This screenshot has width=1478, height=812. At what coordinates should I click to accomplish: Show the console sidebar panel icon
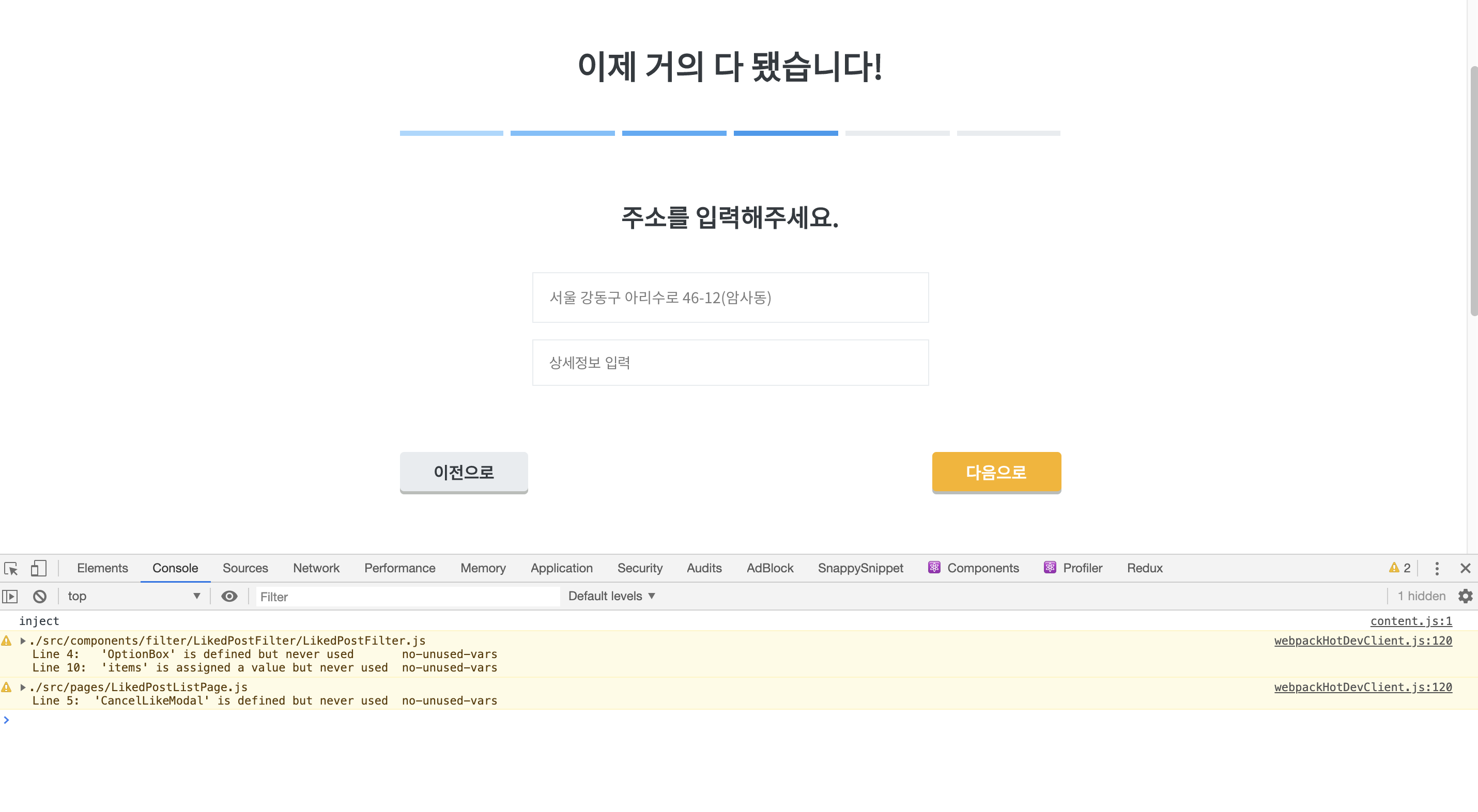[x=10, y=597]
